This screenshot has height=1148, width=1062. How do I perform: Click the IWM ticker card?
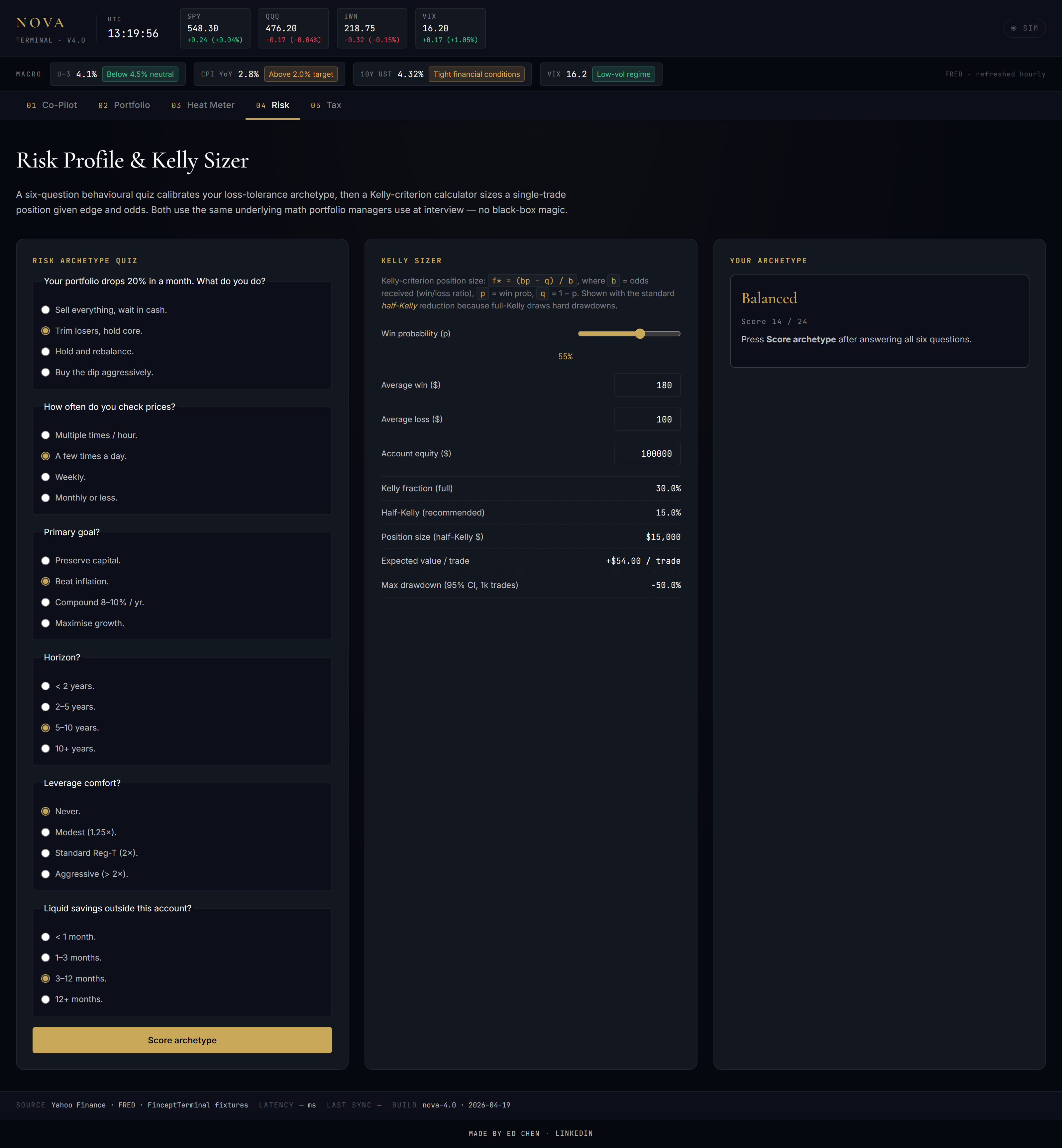tap(372, 28)
